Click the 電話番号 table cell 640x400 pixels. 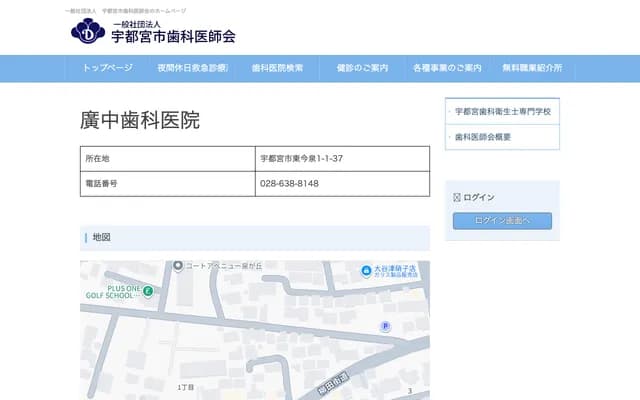point(167,184)
